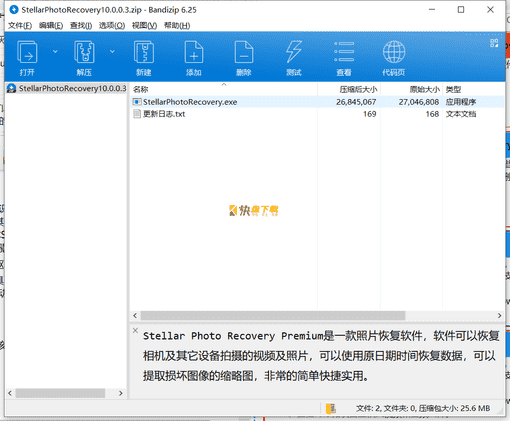Screen dimensions: 510x421
Task: Click file list horizontal scrollbar left arrow
Action: (135, 315)
